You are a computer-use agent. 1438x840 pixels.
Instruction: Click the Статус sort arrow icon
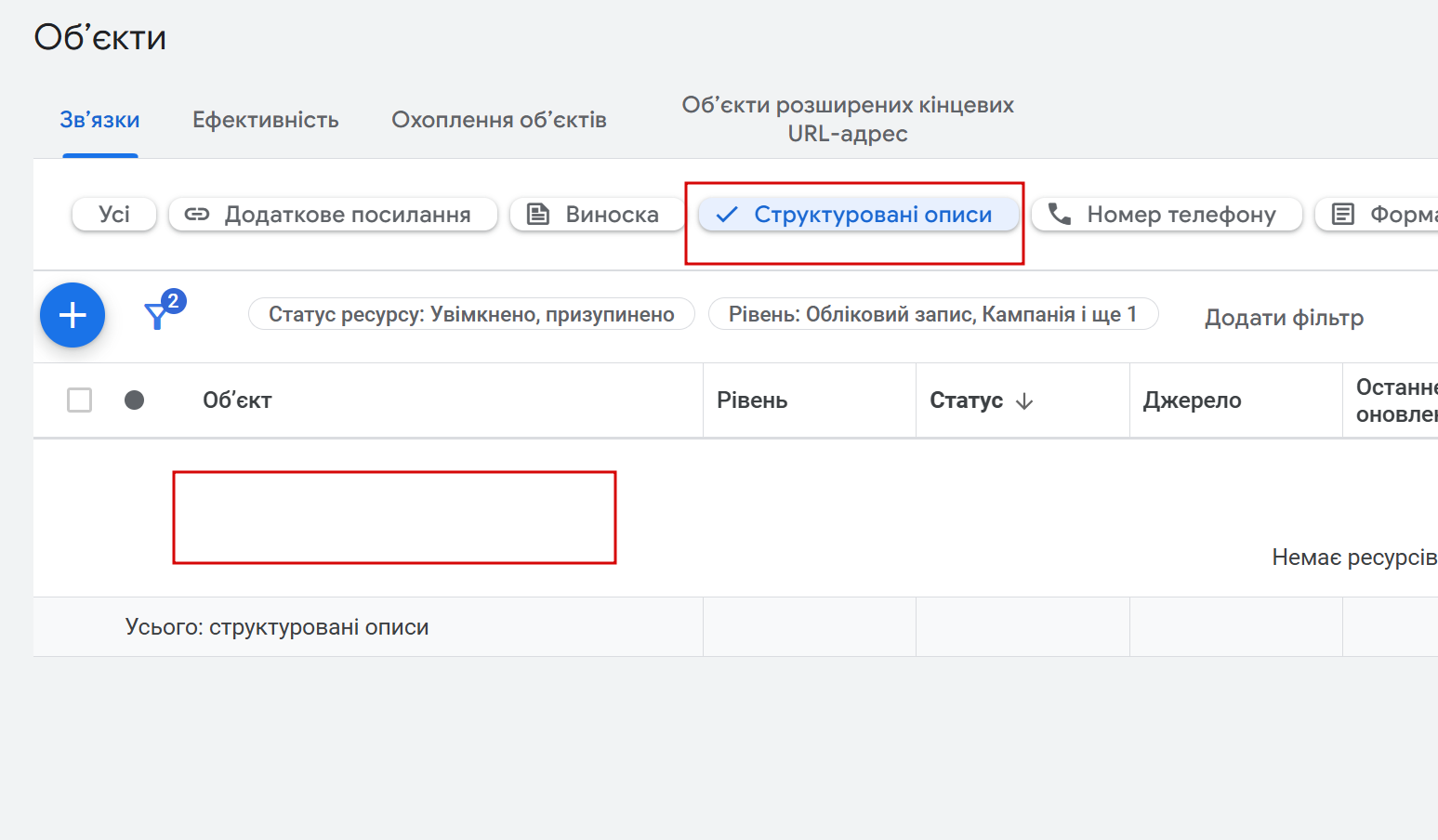click(1024, 401)
